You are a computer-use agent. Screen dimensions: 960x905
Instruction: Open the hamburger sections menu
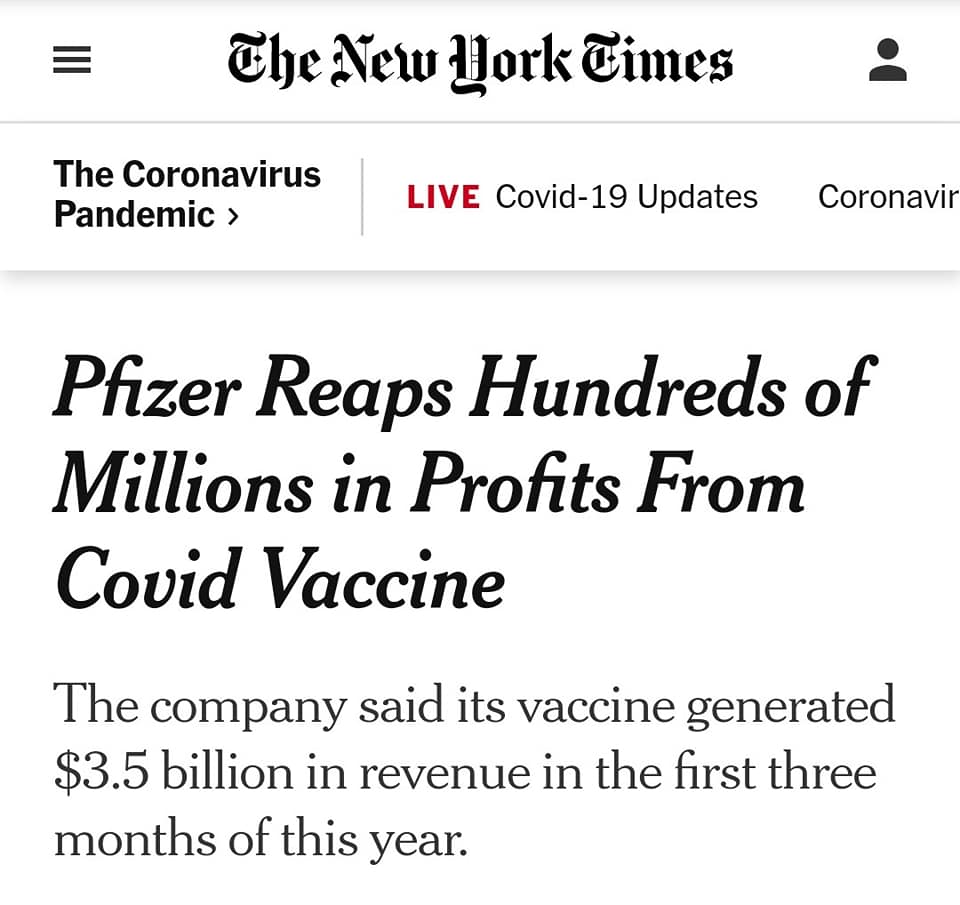click(72, 61)
